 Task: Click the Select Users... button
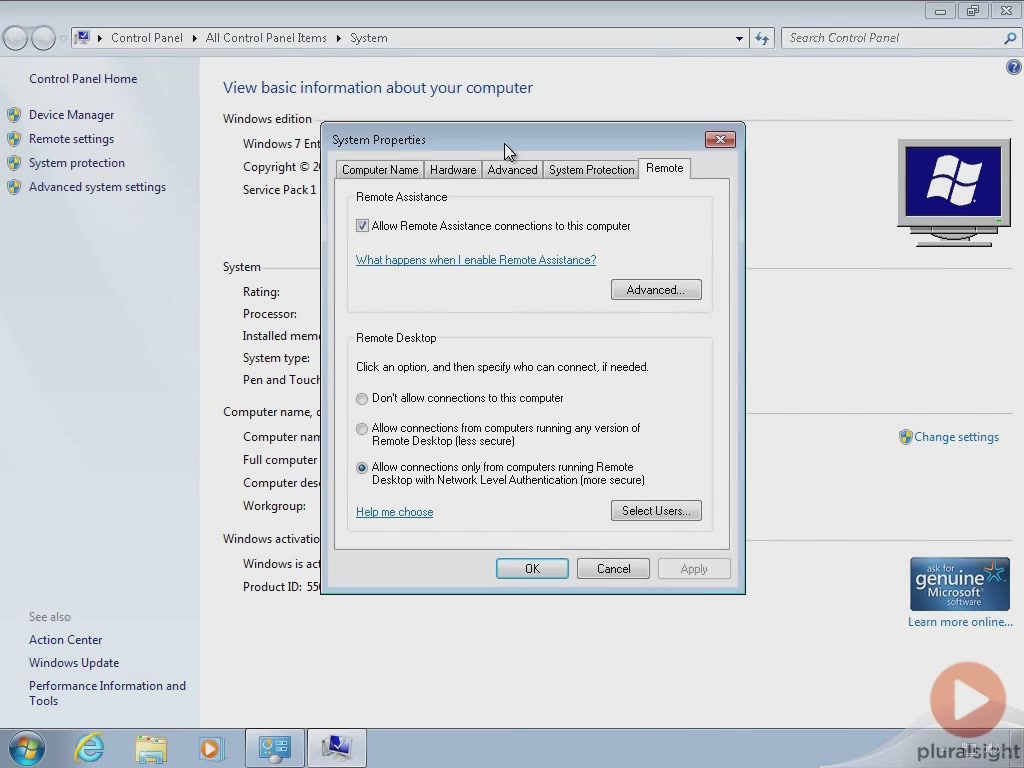click(x=656, y=511)
